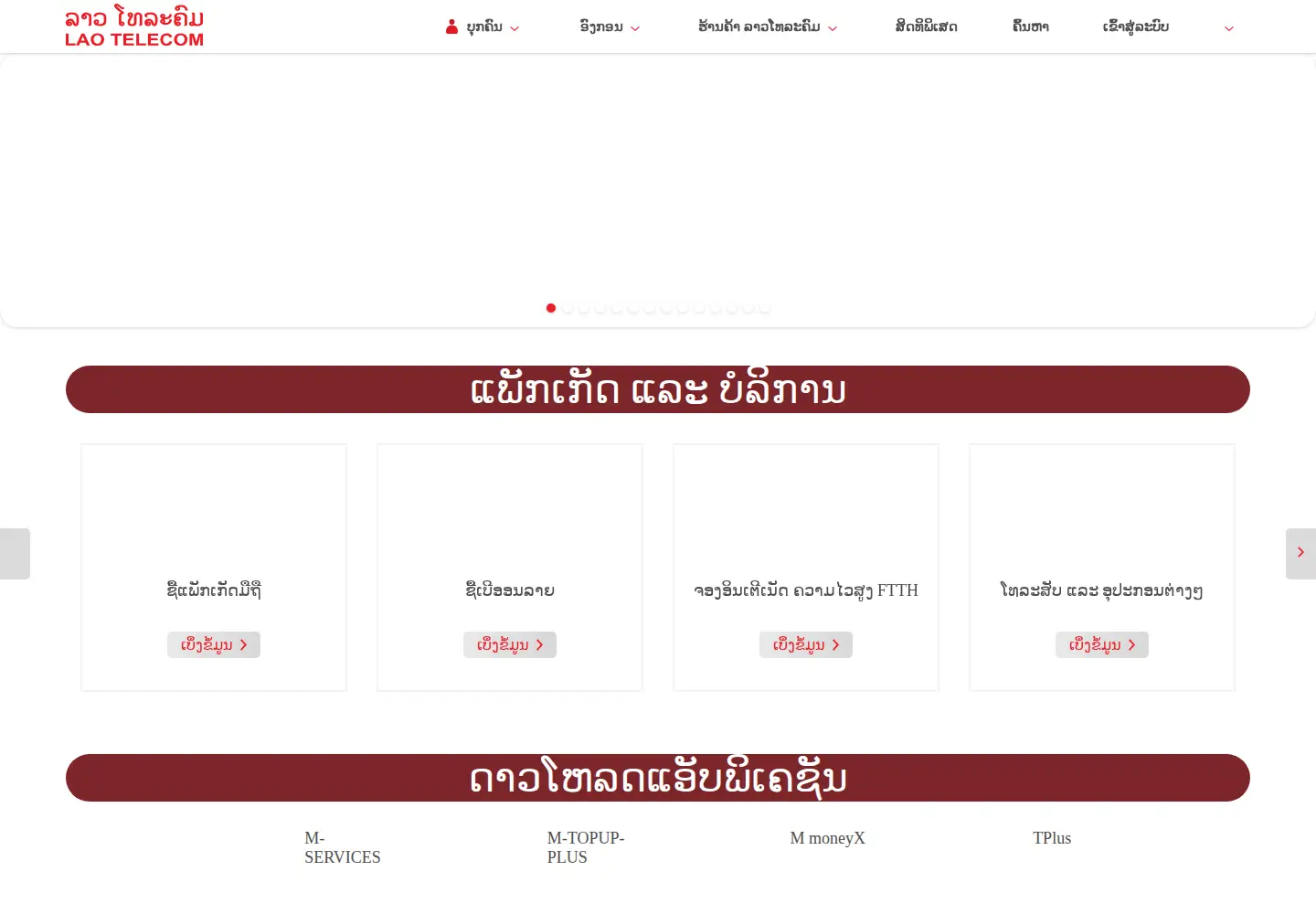Click the Lao Telecom logo
Image resolution: width=1316 pixels, height=914 pixels.
pos(134,27)
